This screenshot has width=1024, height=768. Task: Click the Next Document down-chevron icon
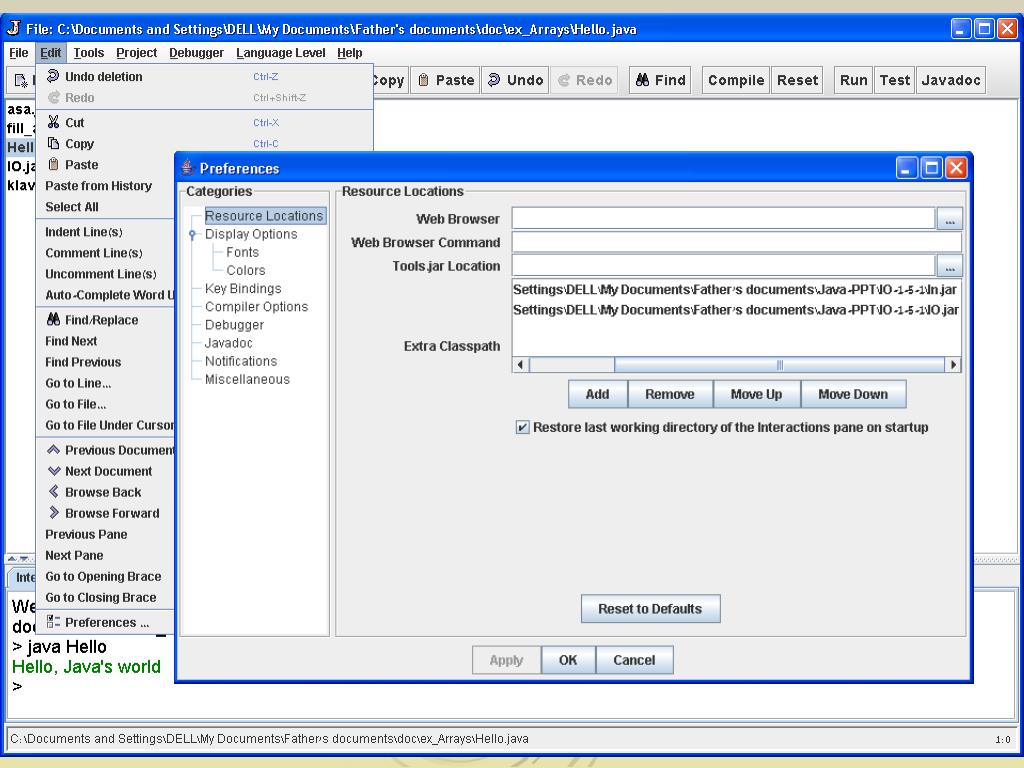(54, 471)
